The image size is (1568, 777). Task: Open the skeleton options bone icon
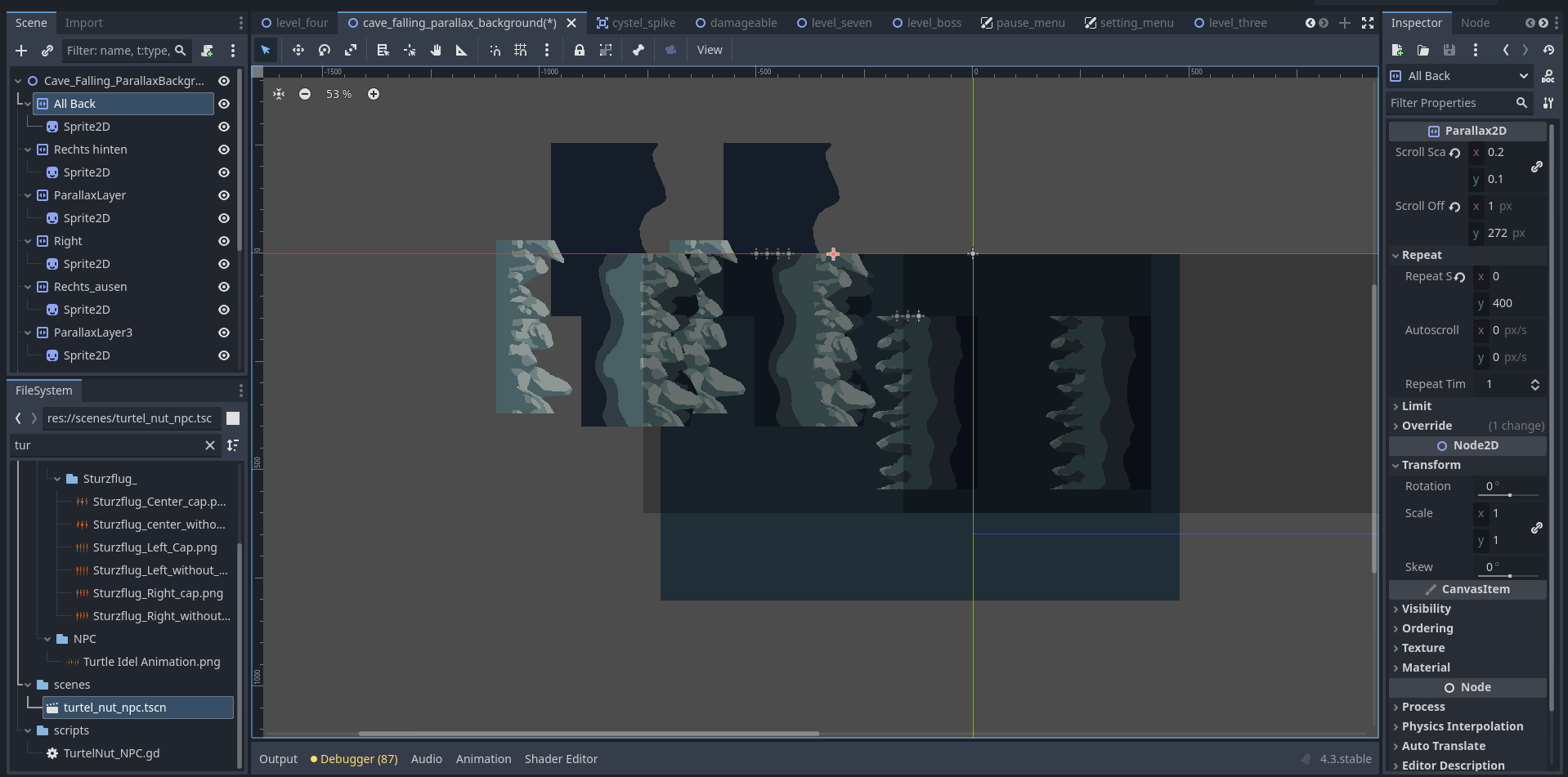click(x=638, y=50)
